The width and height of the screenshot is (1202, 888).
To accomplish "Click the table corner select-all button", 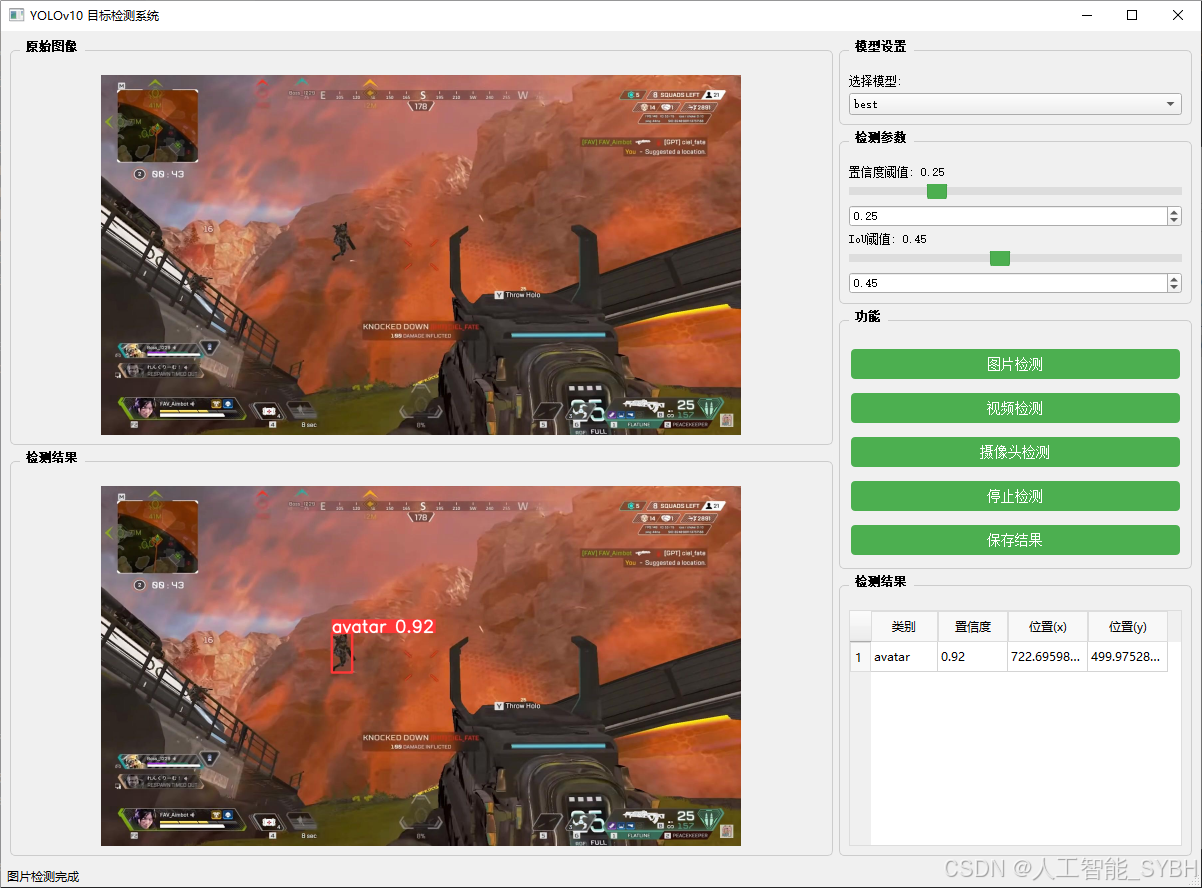I will 860,627.
